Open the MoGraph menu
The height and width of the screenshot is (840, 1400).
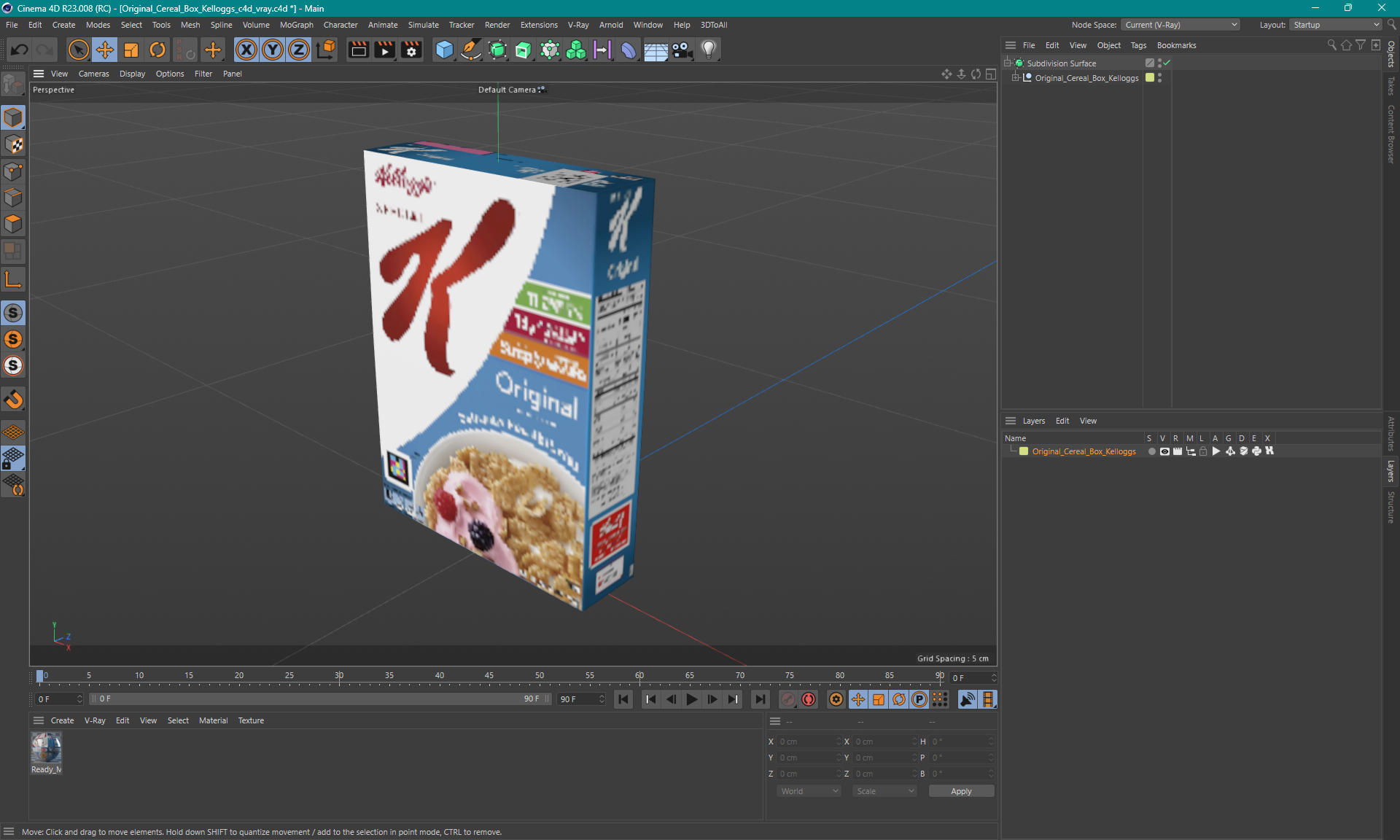(296, 25)
